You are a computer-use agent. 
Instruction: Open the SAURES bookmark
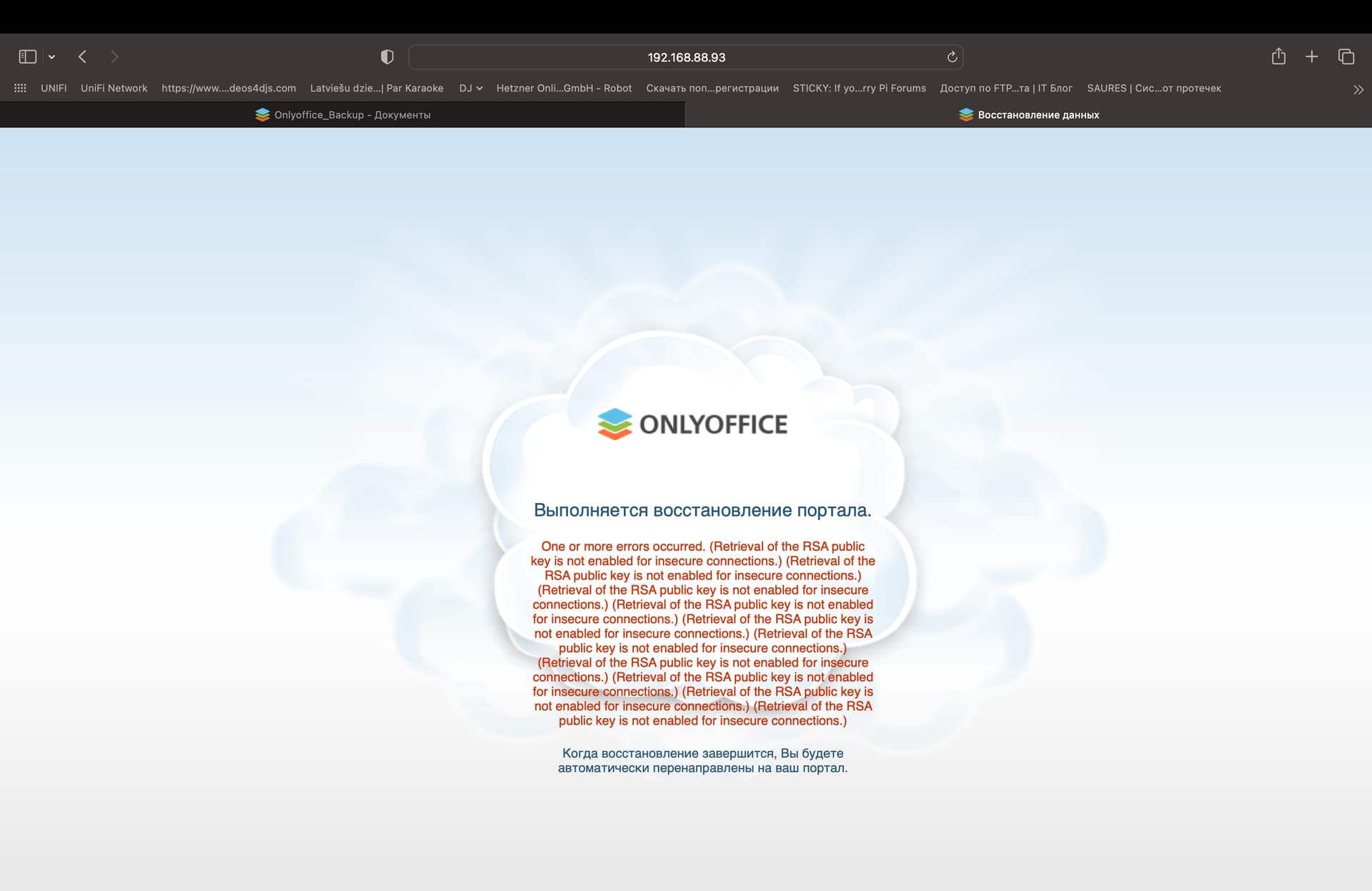coord(1154,88)
